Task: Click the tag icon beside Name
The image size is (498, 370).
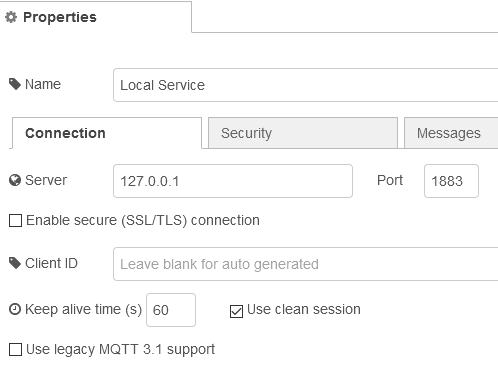Action: pyautogui.click(x=15, y=84)
